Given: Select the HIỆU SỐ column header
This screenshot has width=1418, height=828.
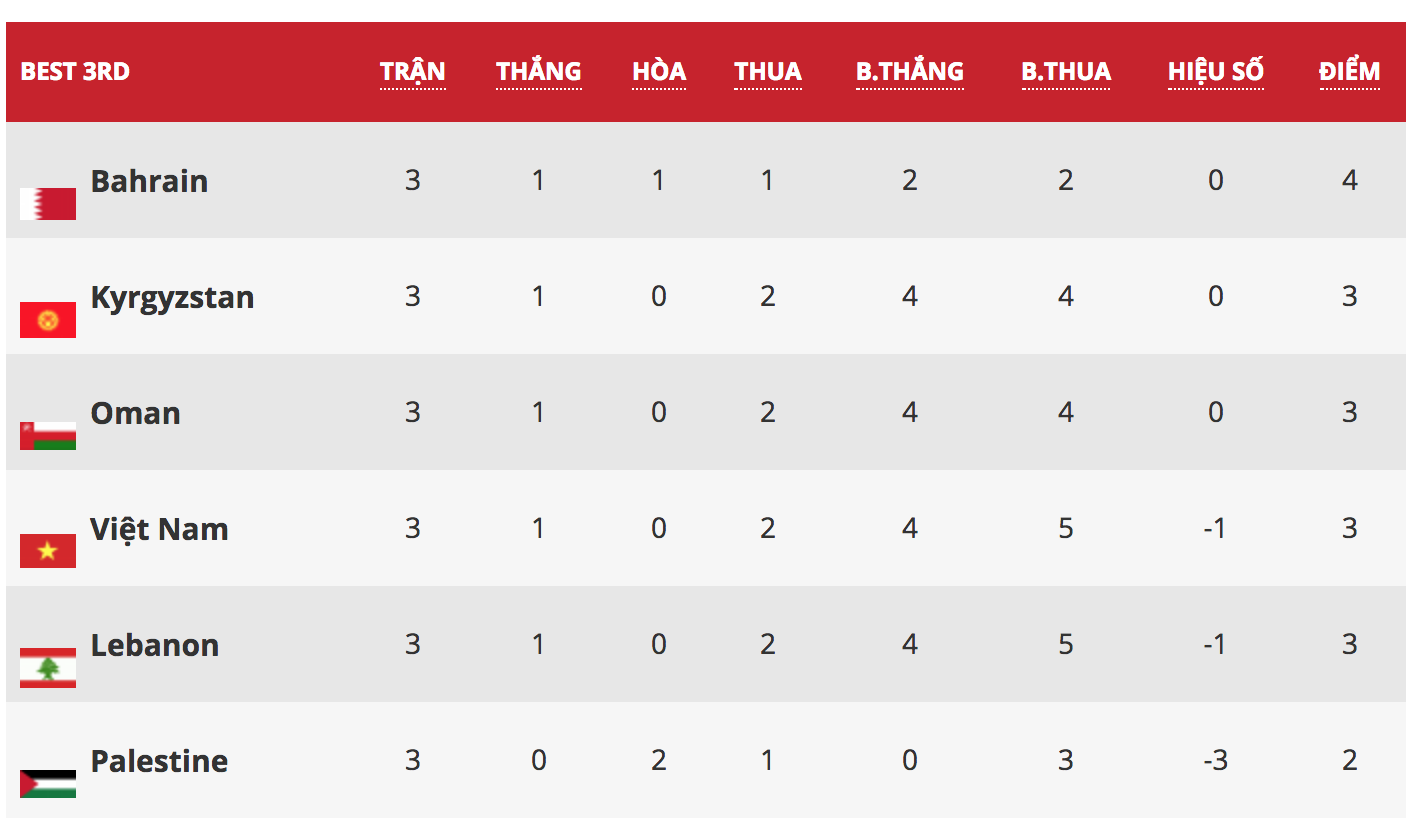Looking at the screenshot, I should click(x=1215, y=72).
